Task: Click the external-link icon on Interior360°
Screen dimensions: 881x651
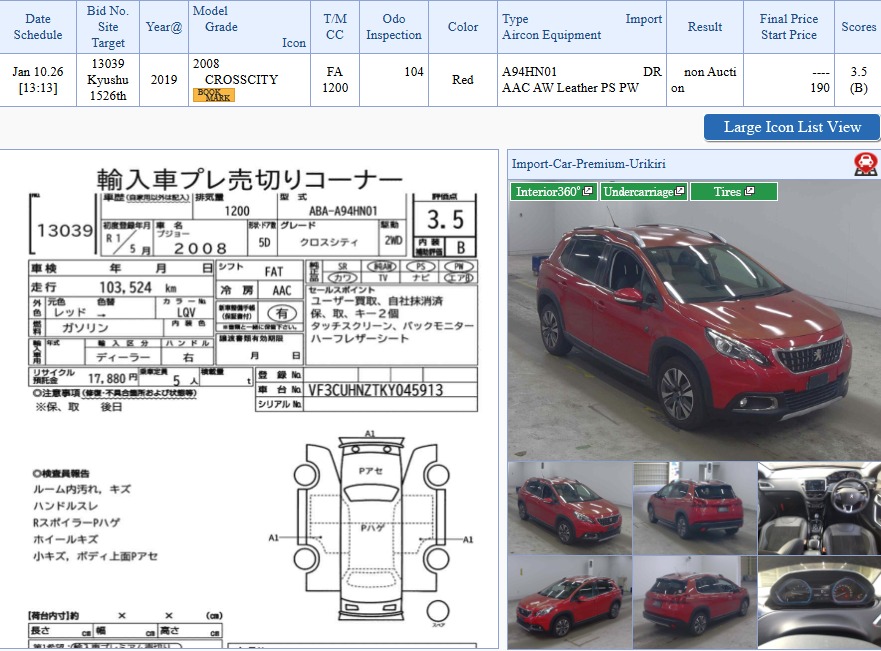Action: 588,191
